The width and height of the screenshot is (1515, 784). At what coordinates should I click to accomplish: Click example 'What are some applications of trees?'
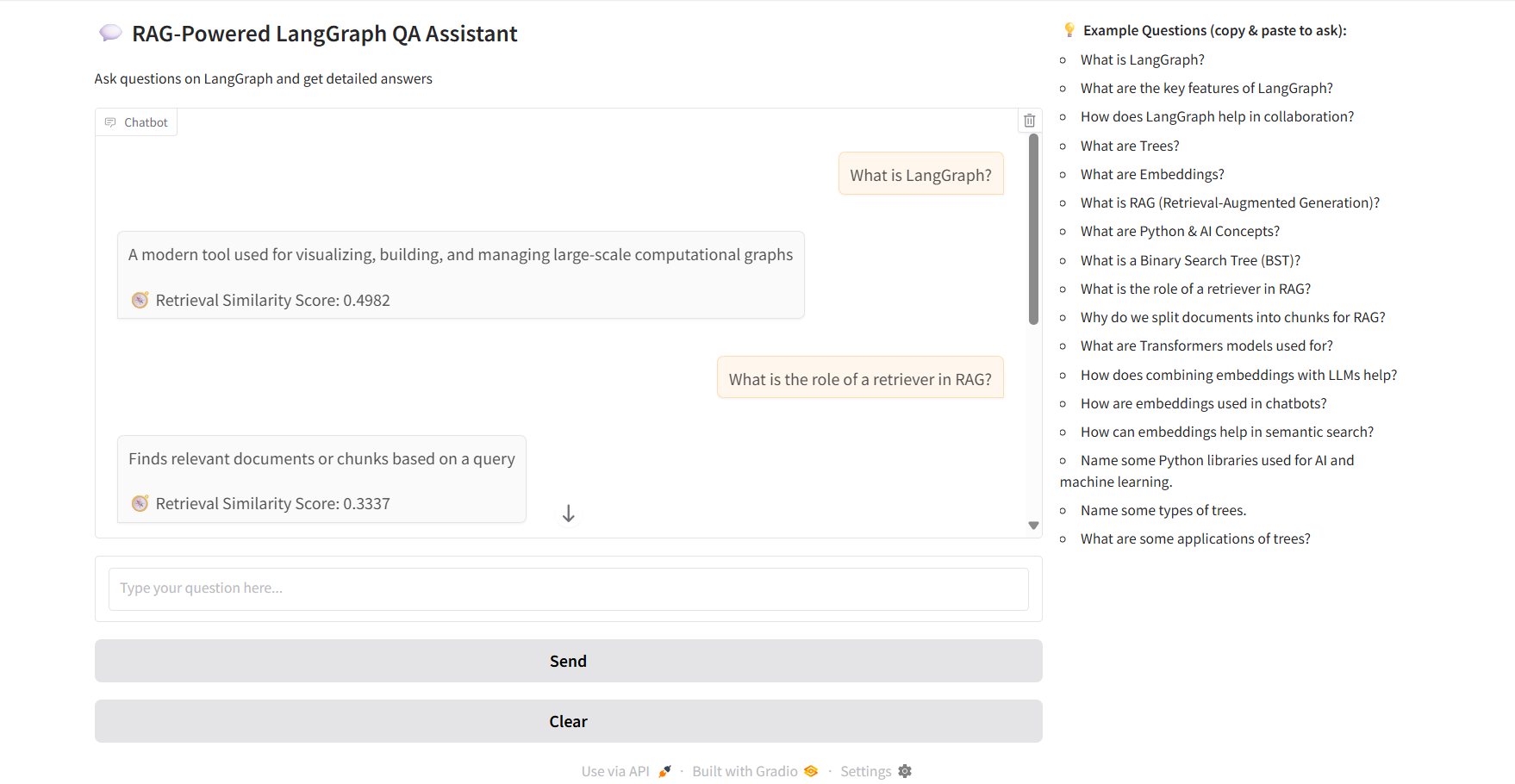pyautogui.click(x=1195, y=538)
